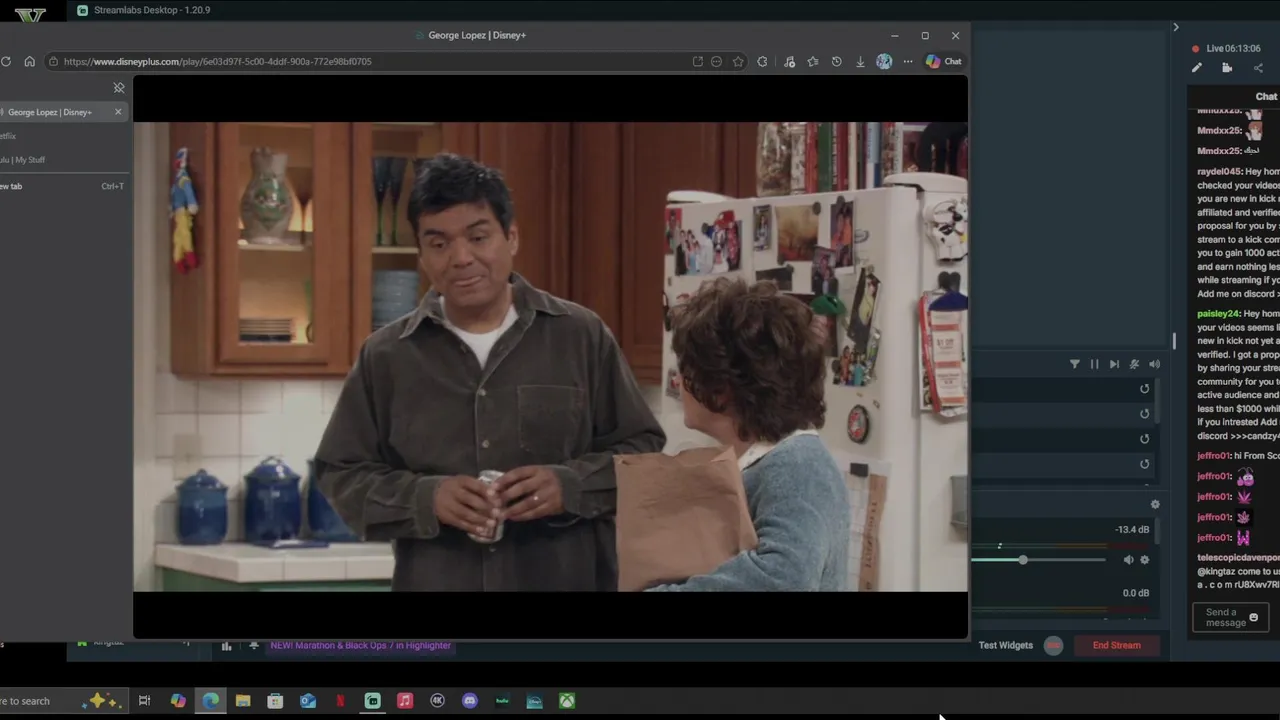Switch to the Netflix vertical tab
Image resolution: width=1280 pixels, height=720 pixels.
(x=62, y=136)
